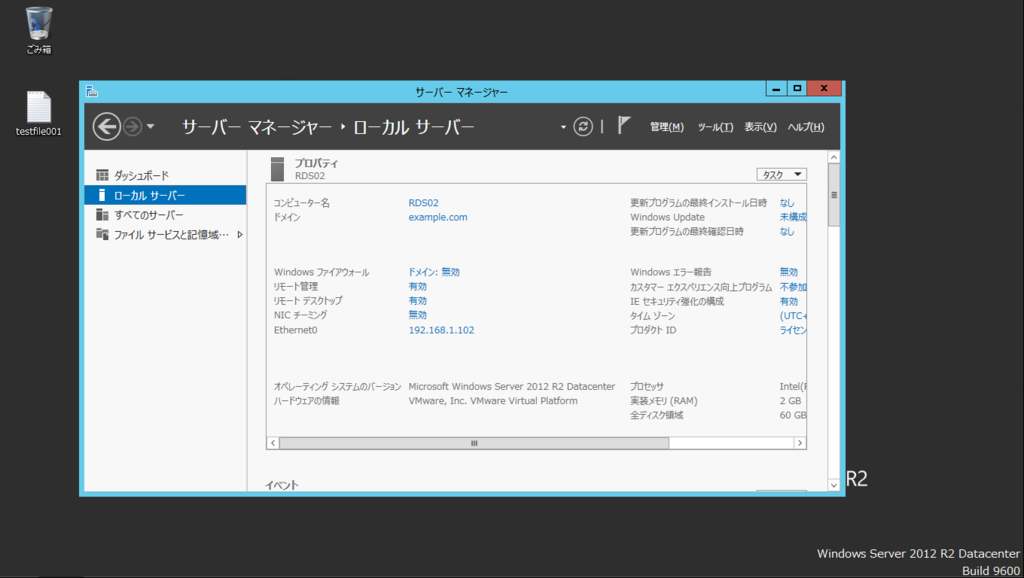Open the 管理(M) menu

pos(666,127)
